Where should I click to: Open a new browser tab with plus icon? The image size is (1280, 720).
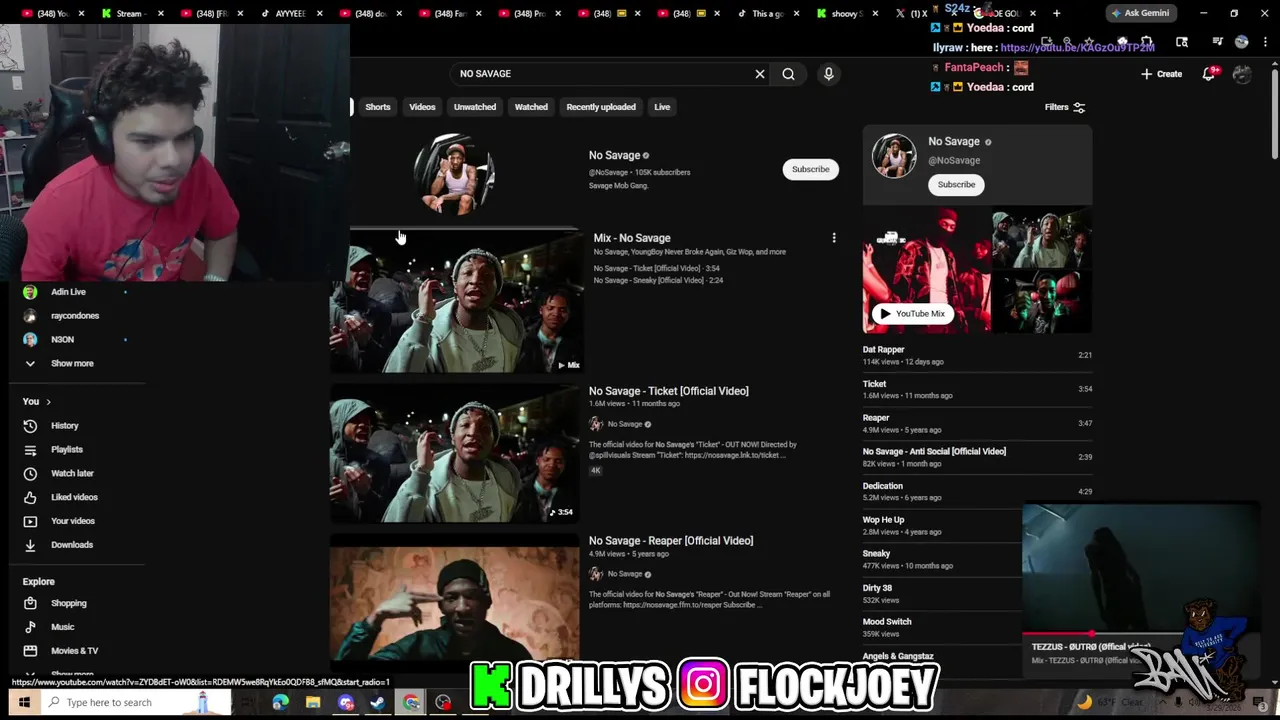tap(1056, 13)
